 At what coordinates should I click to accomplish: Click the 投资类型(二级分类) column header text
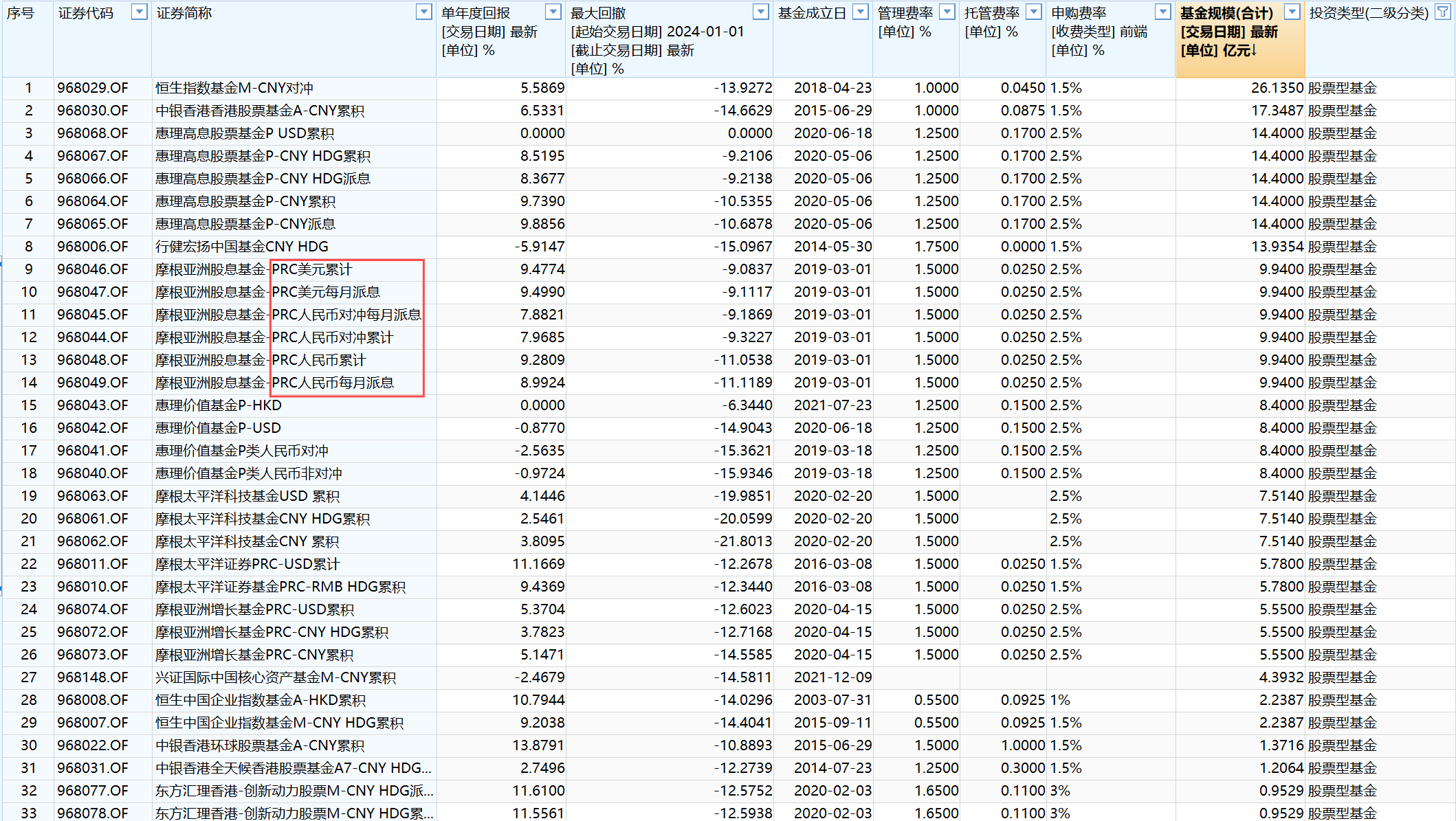pos(1369,13)
